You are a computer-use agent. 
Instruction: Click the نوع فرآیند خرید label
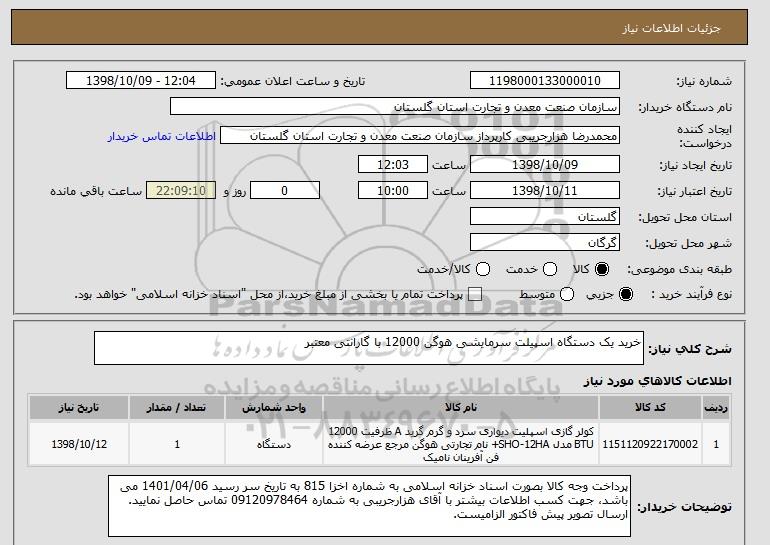[691, 294]
